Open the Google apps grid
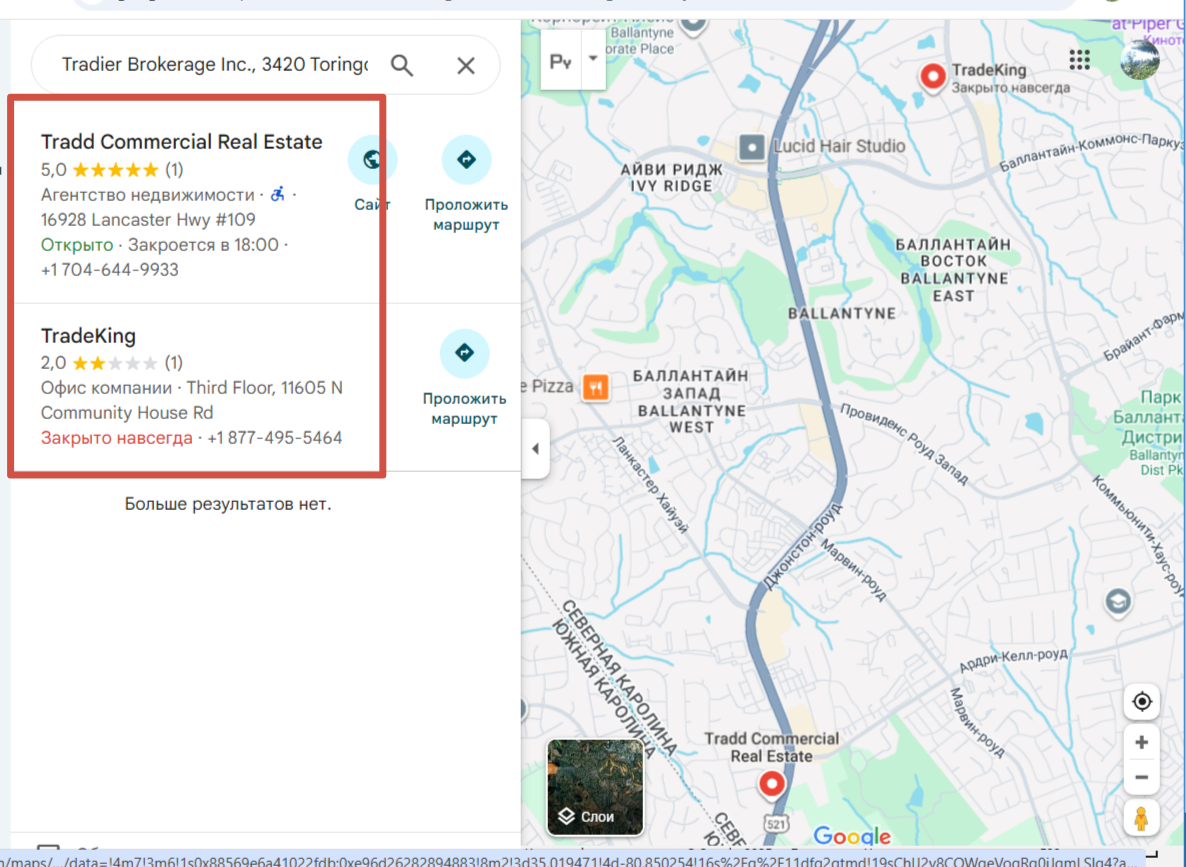Screen dimensions: 1186x867 [1079, 60]
